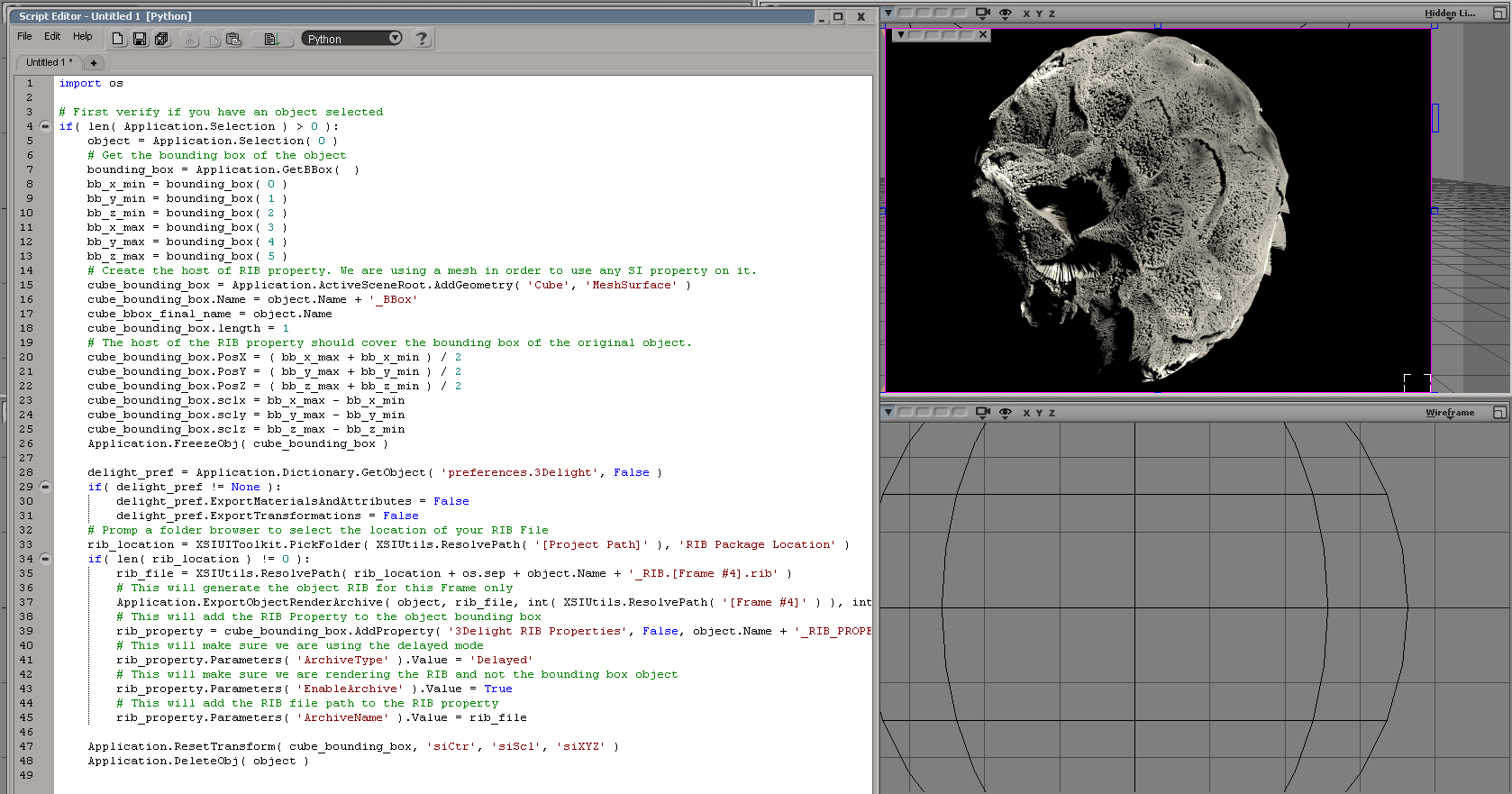Open the Wireframe display mode dropdown
The width and height of the screenshot is (1512, 794).
pos(1450,413)
